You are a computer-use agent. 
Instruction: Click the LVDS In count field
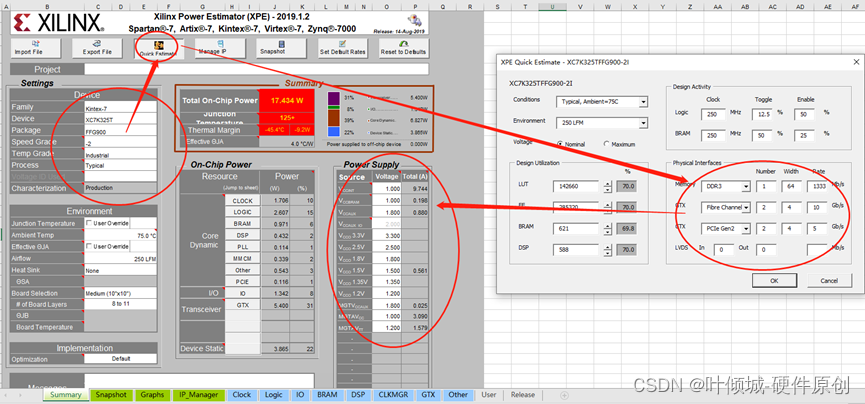723,249
